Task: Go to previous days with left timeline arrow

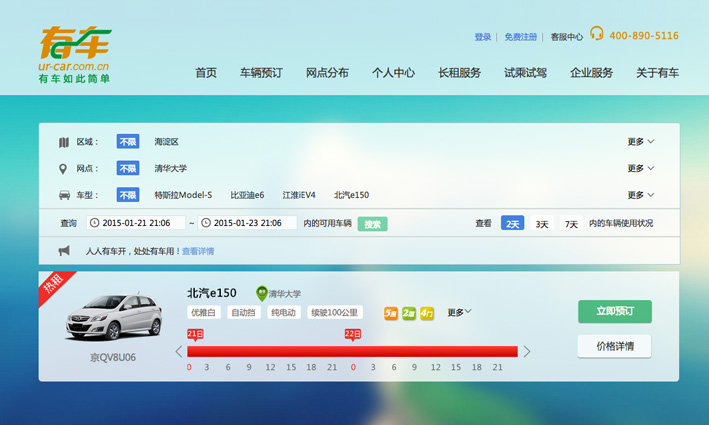Action: pyautogui.click(x=179, y=351)
